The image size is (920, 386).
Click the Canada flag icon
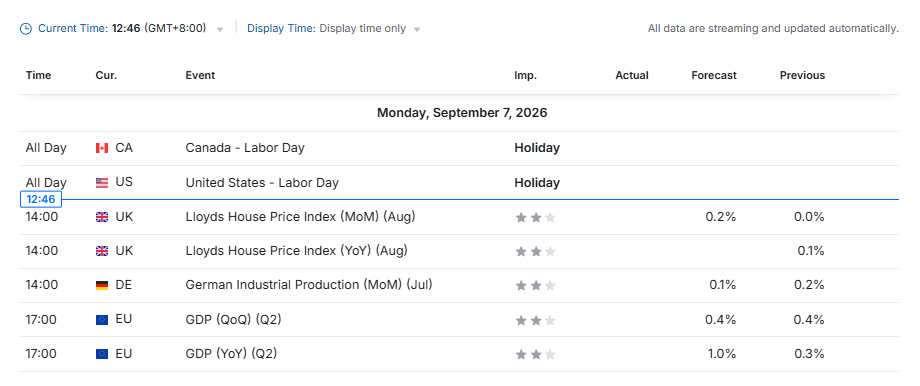(102, 148)
